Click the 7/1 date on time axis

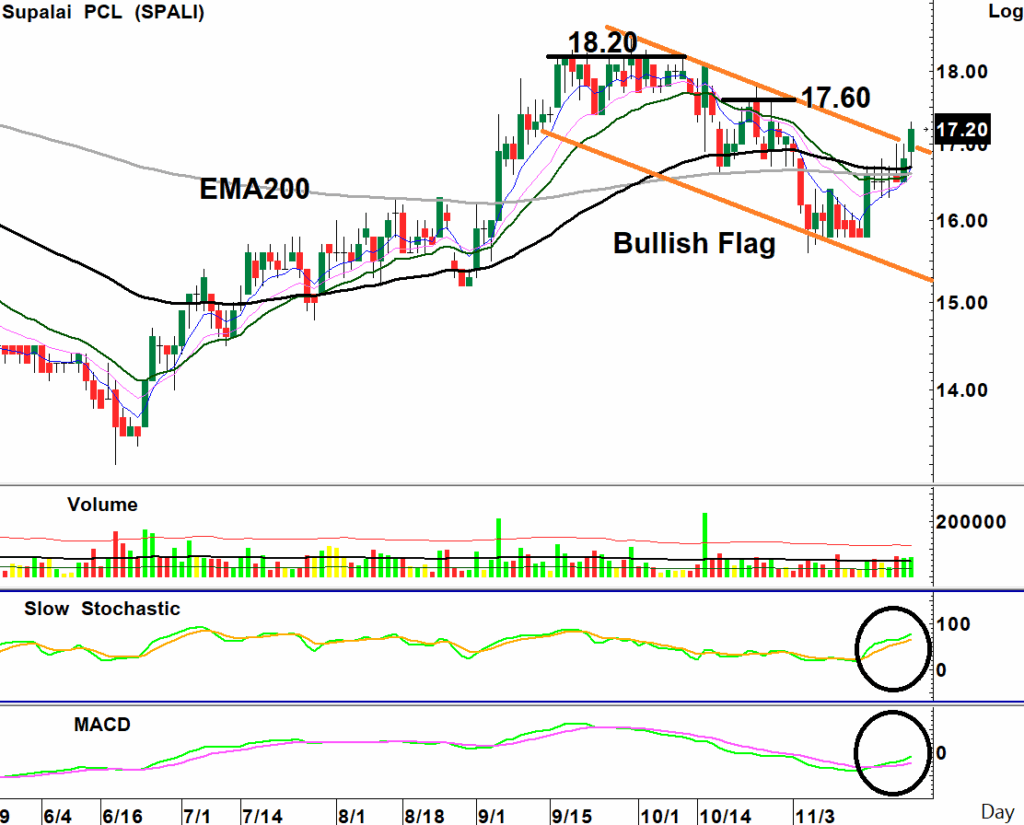click(x=197, y=816)
